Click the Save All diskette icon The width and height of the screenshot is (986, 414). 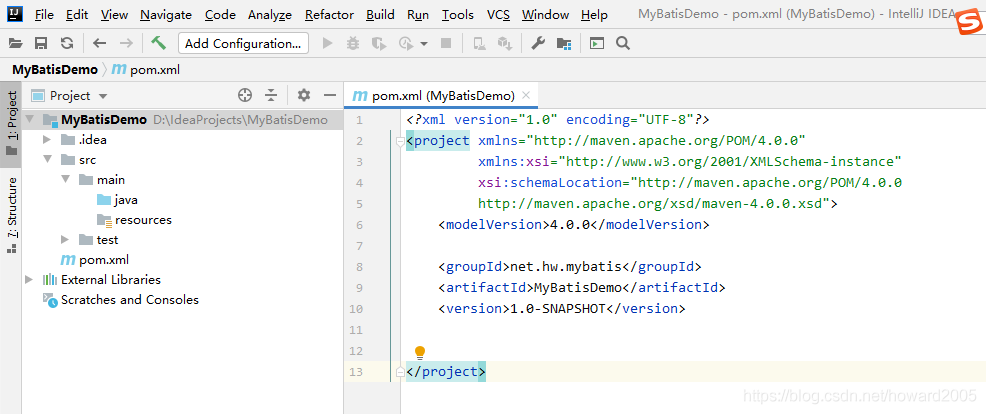41,43
